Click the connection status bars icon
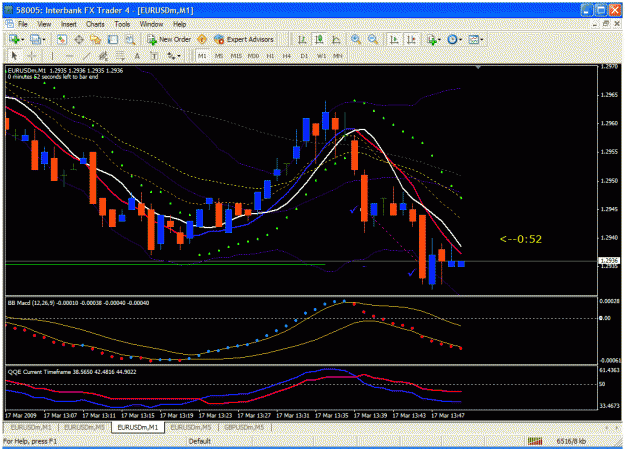 point(535,441)
